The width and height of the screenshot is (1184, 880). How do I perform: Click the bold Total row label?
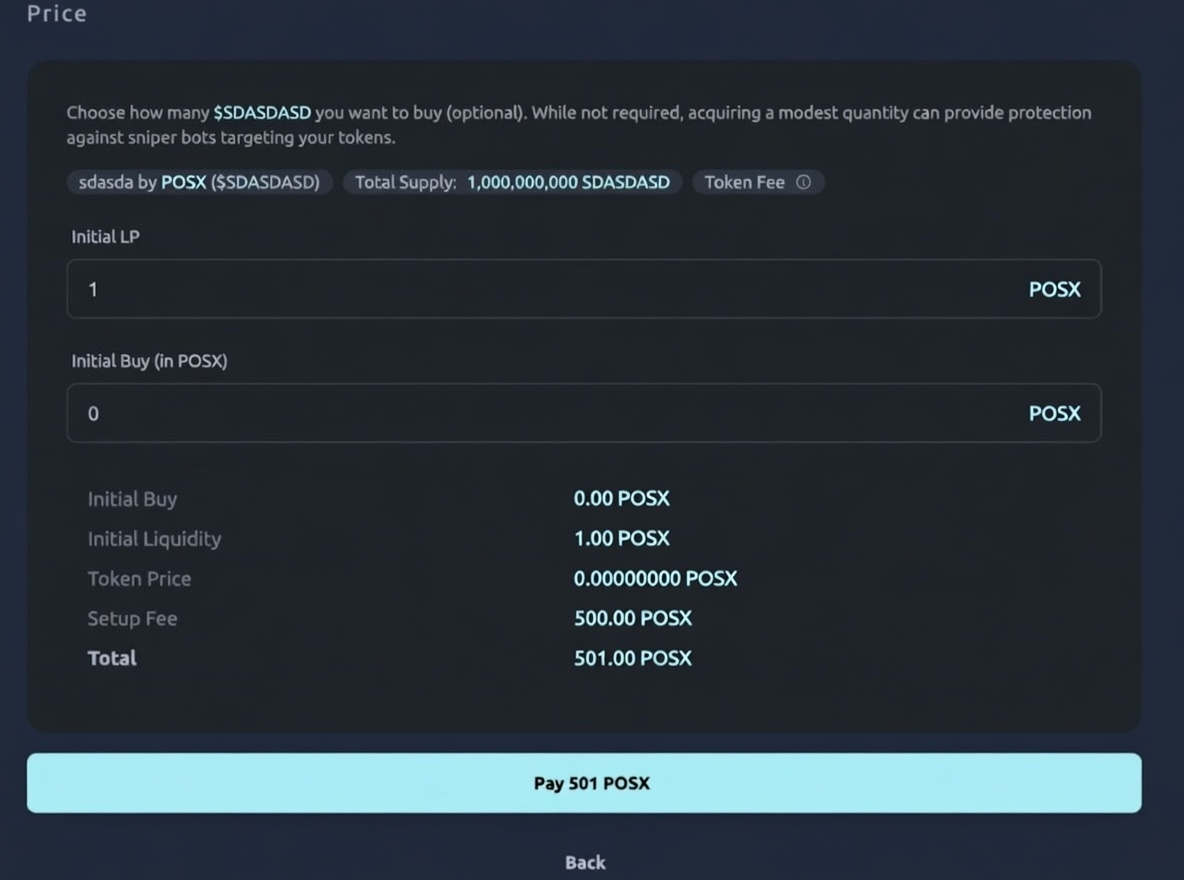112,658
